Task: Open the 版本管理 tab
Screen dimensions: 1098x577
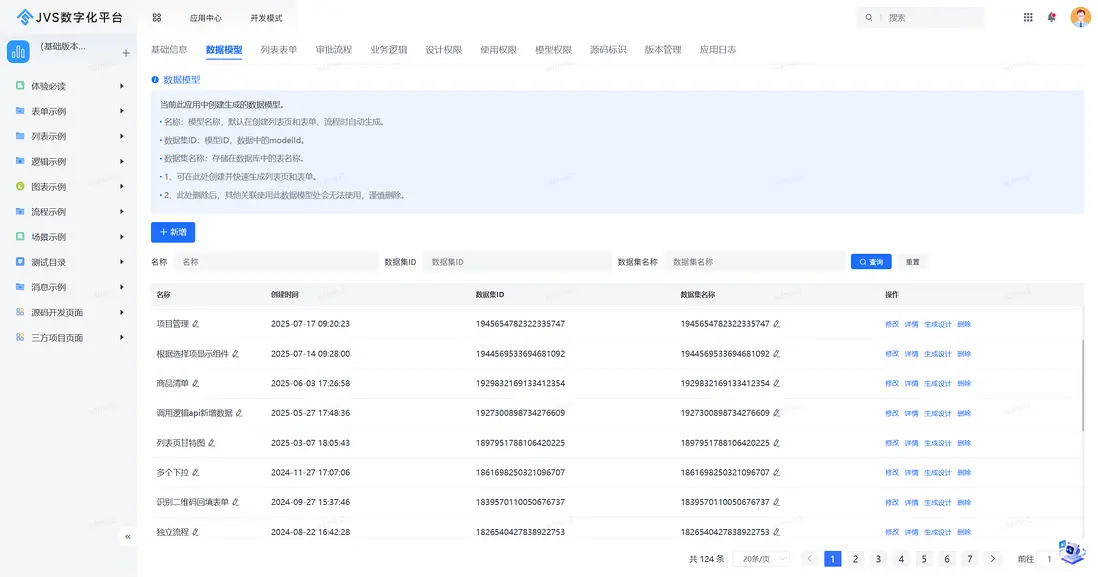Action: pos(662,49)
